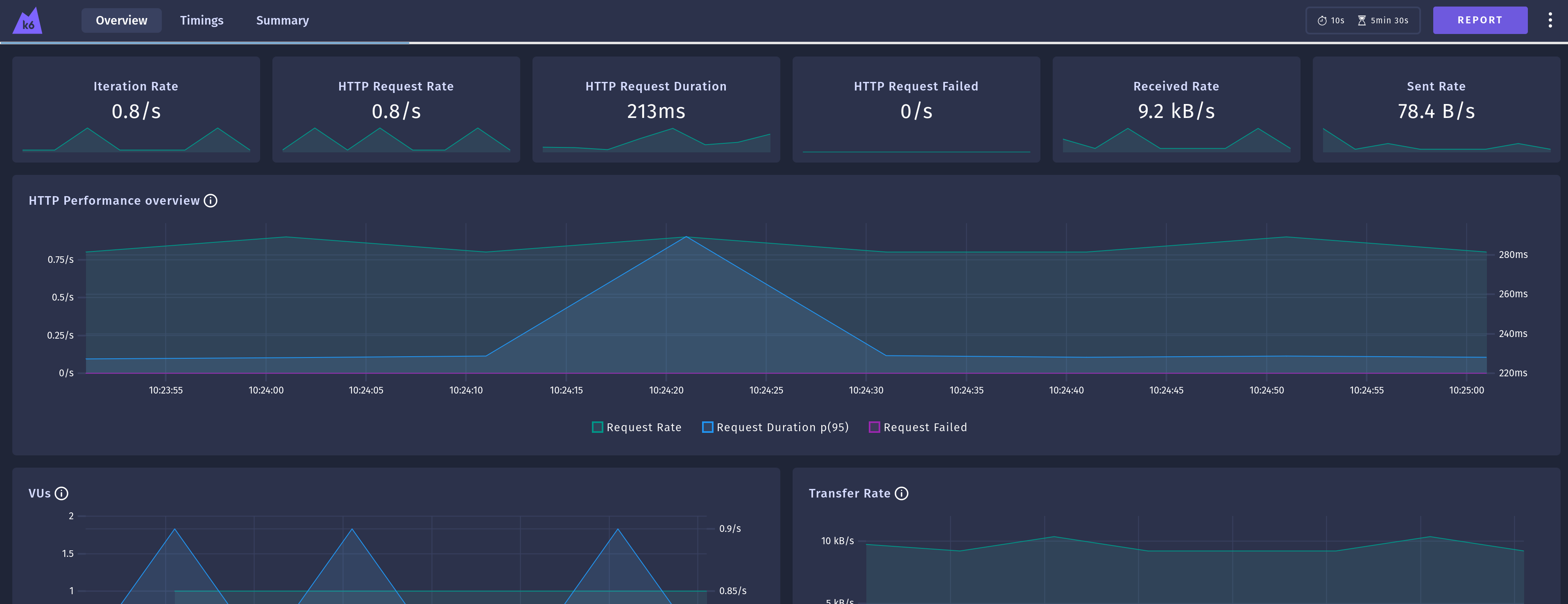Click info icon next to Transfer Rate

[902, 493]
